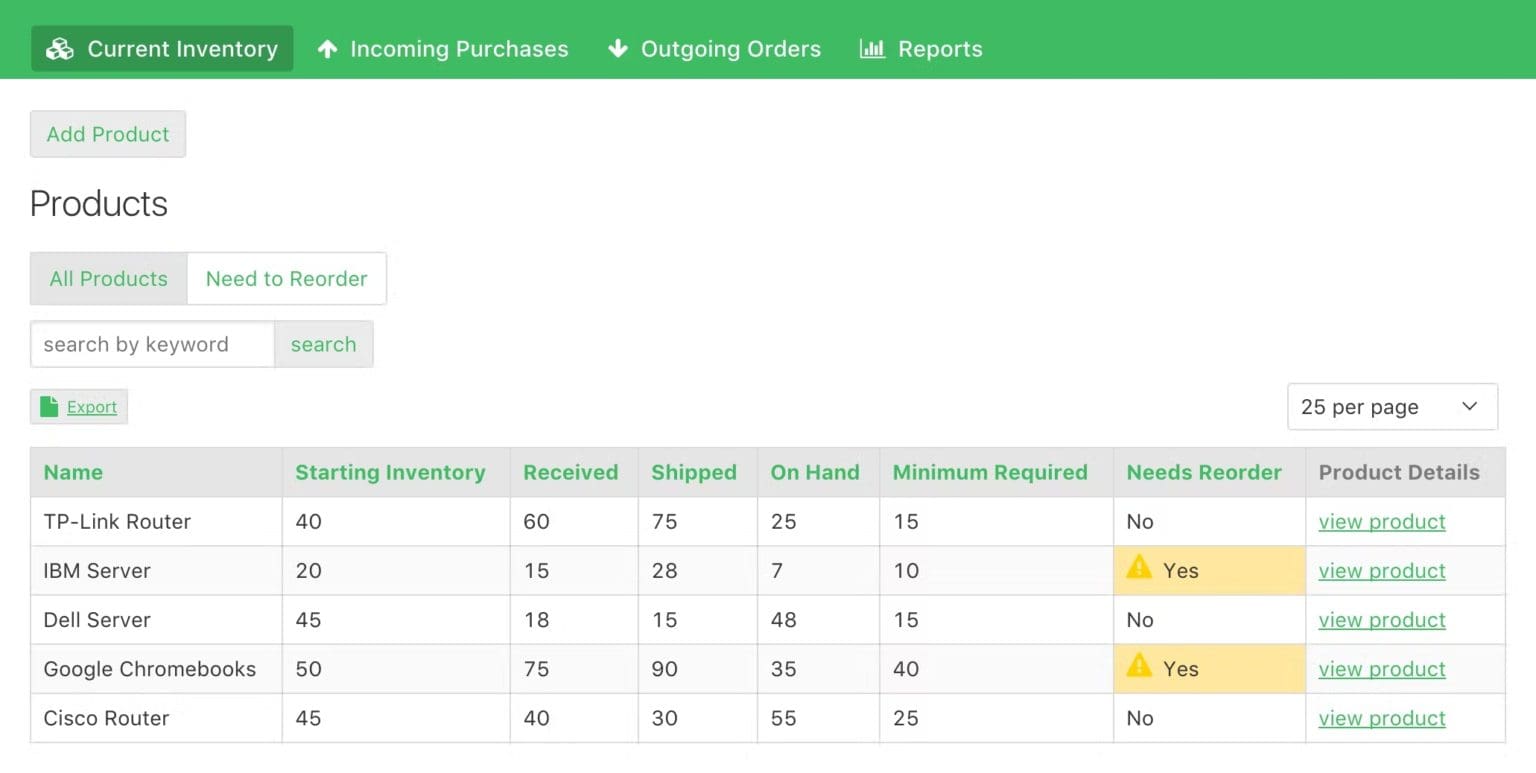Screen dimensions: 1536x773
Task: Click inside the keyword search field
Action: [150, 344]
